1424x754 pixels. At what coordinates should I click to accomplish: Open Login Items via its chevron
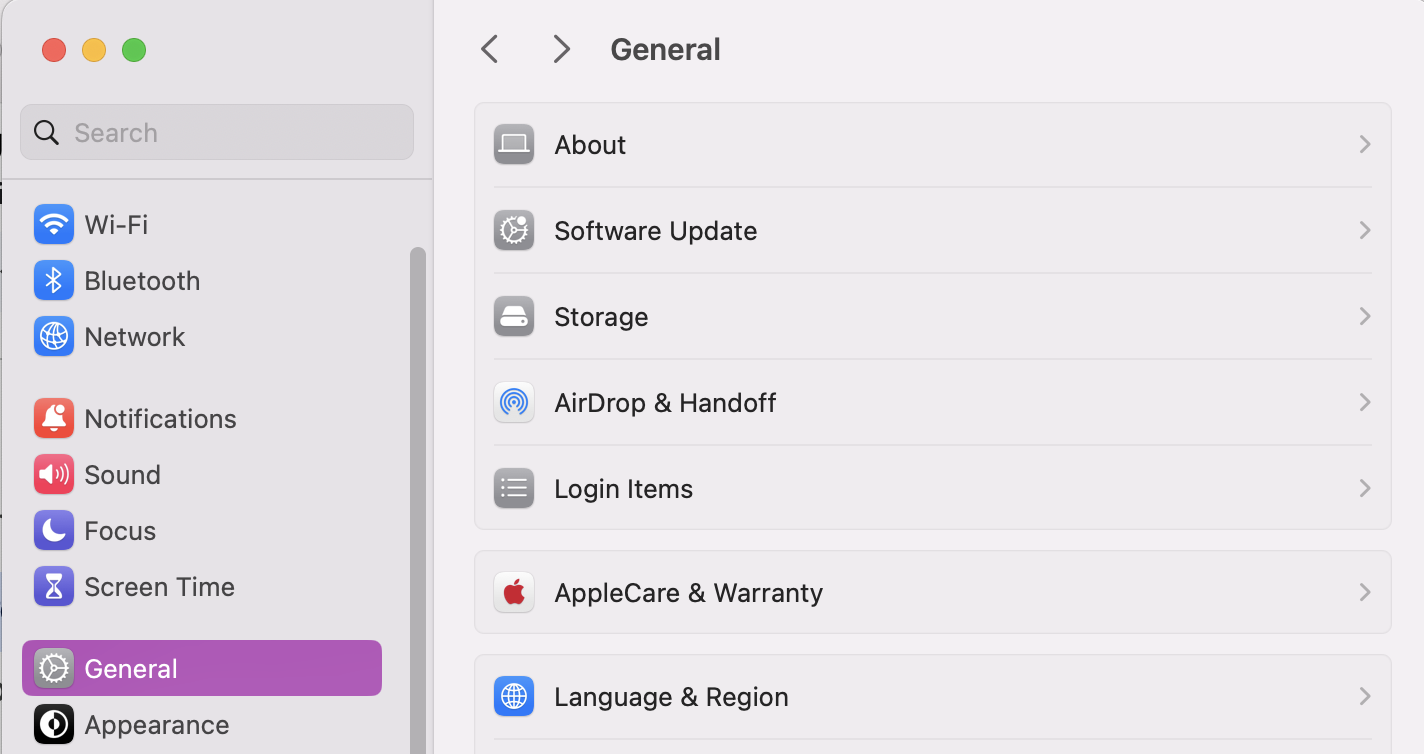click(1364, 488)
